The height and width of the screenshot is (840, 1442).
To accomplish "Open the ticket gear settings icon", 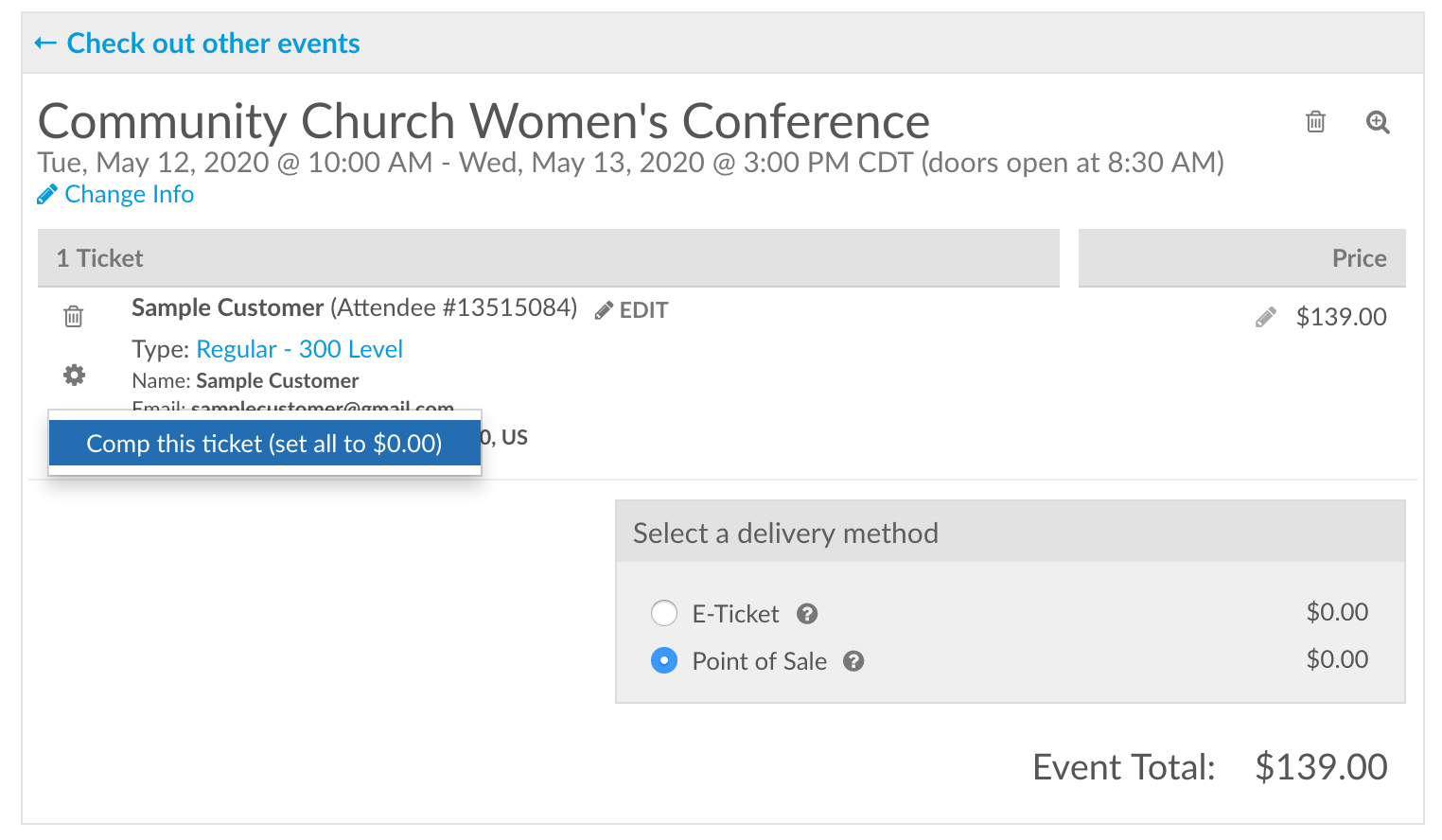I will coord(74,376).
